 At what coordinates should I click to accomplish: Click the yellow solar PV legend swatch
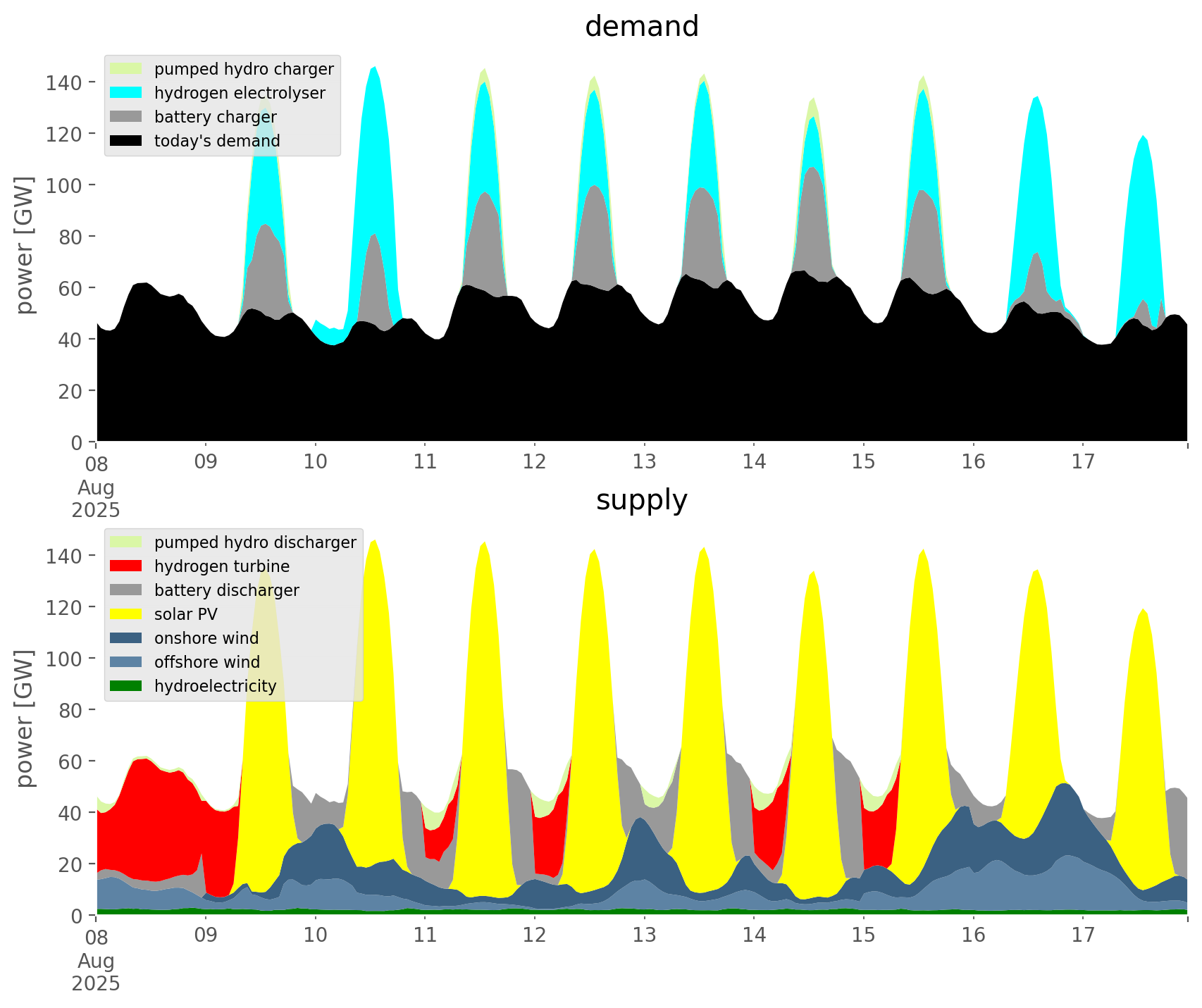point(126,614)
